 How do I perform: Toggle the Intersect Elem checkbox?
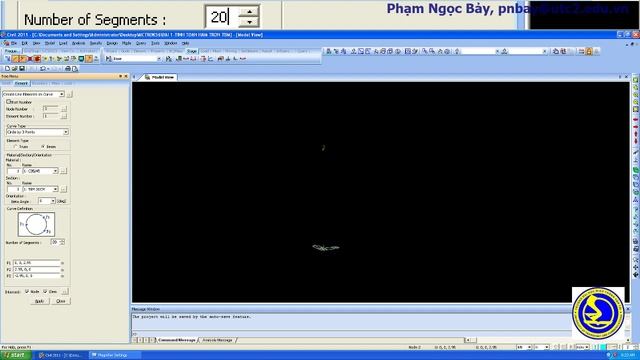(45, 291)
